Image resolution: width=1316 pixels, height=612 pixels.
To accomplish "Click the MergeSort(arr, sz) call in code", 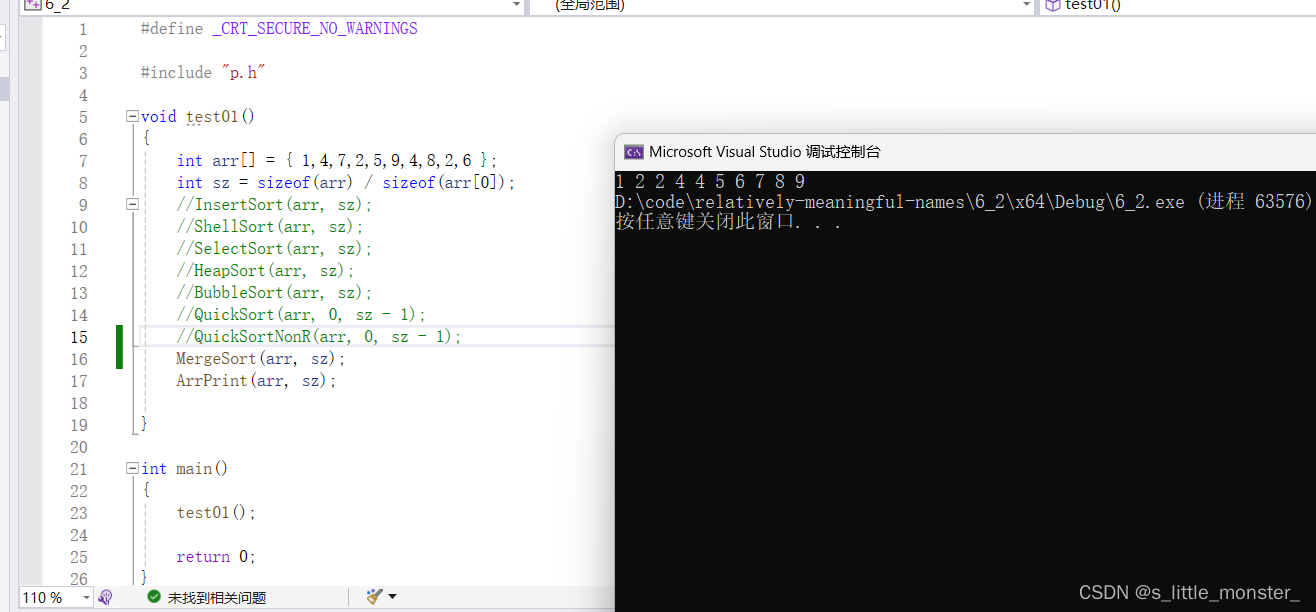I will [x=260, y=359].
